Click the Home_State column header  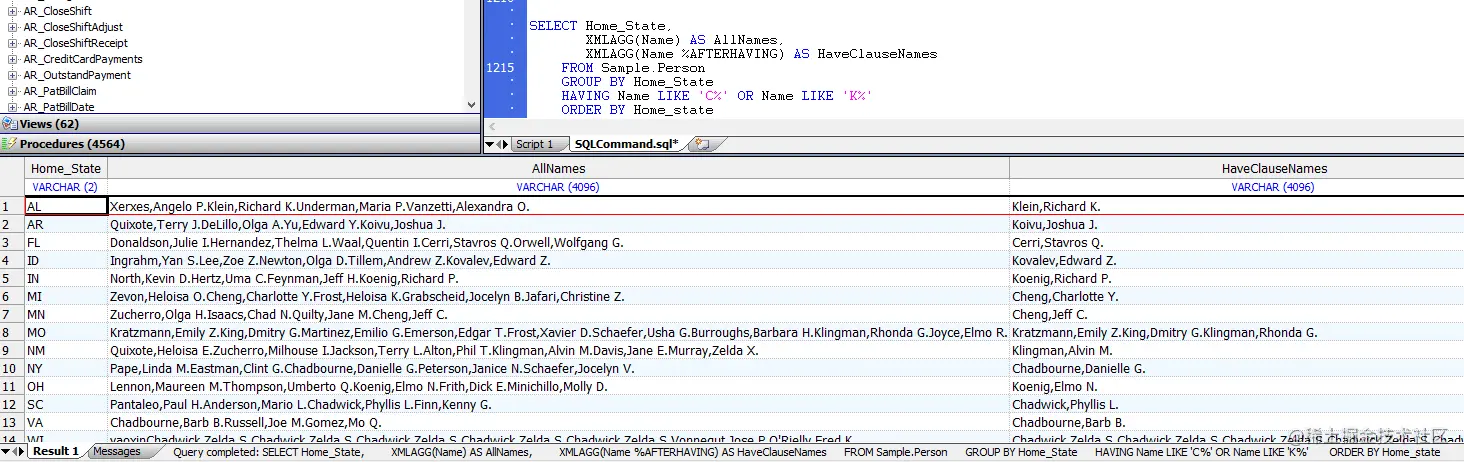click(x=66, y=169)
